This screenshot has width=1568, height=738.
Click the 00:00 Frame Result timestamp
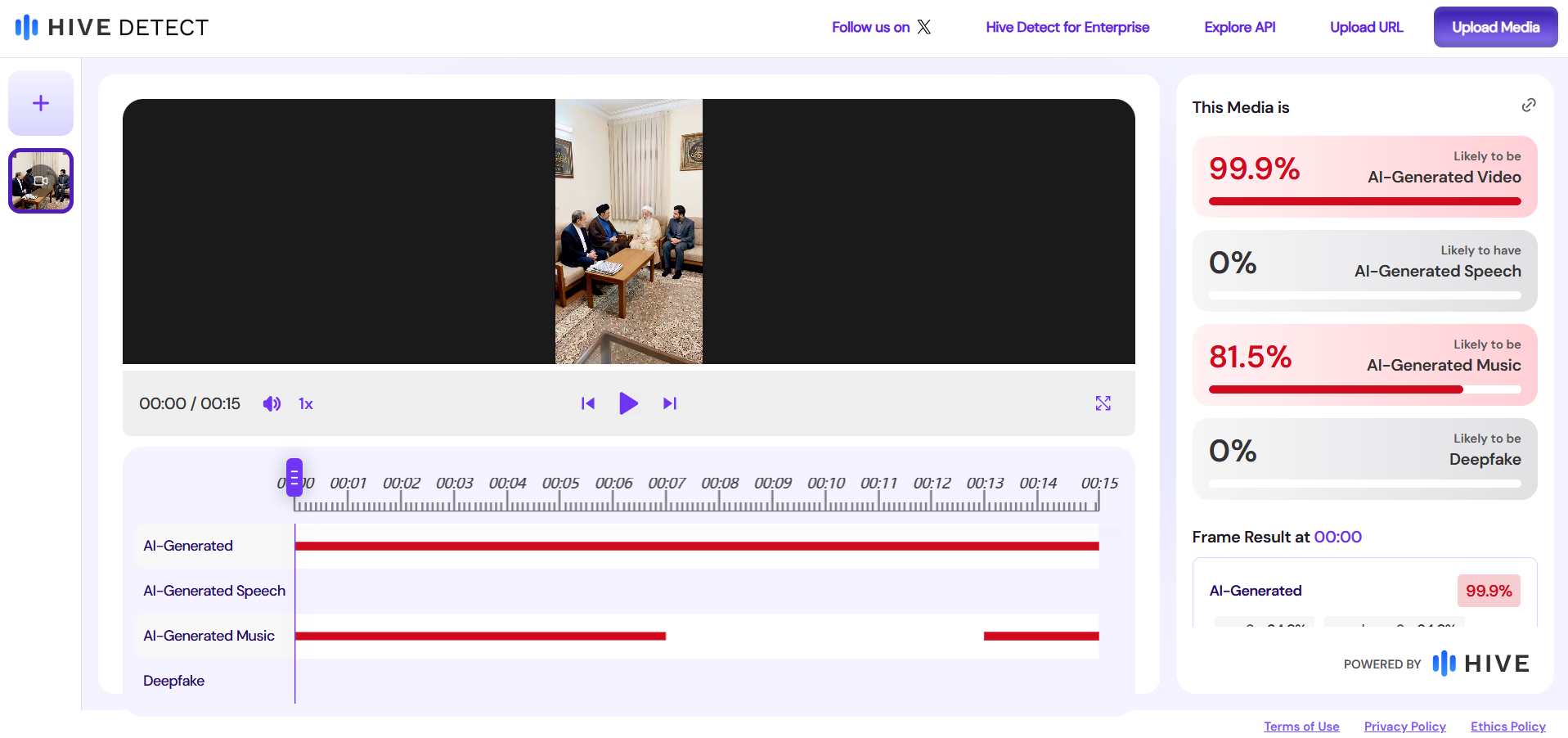coord(1337,537)
